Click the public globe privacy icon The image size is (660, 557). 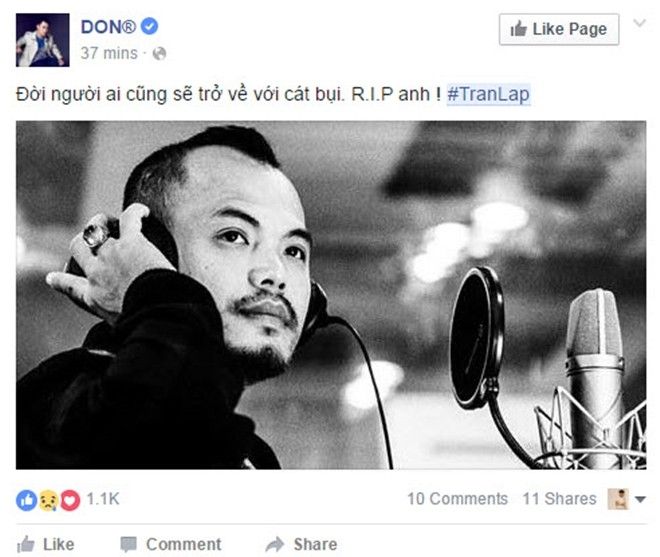pos(160,54)
